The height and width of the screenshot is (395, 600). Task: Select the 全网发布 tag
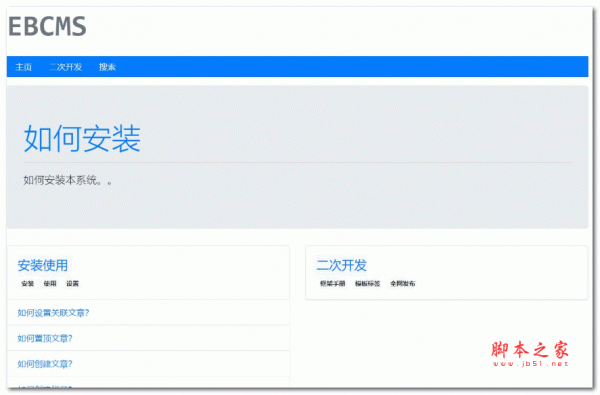pos(403,284)
